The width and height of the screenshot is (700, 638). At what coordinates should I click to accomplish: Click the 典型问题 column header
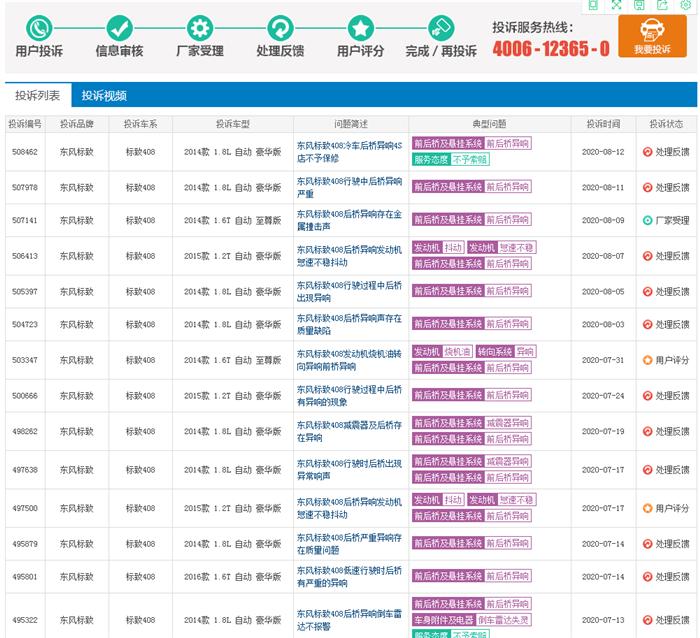489,124
